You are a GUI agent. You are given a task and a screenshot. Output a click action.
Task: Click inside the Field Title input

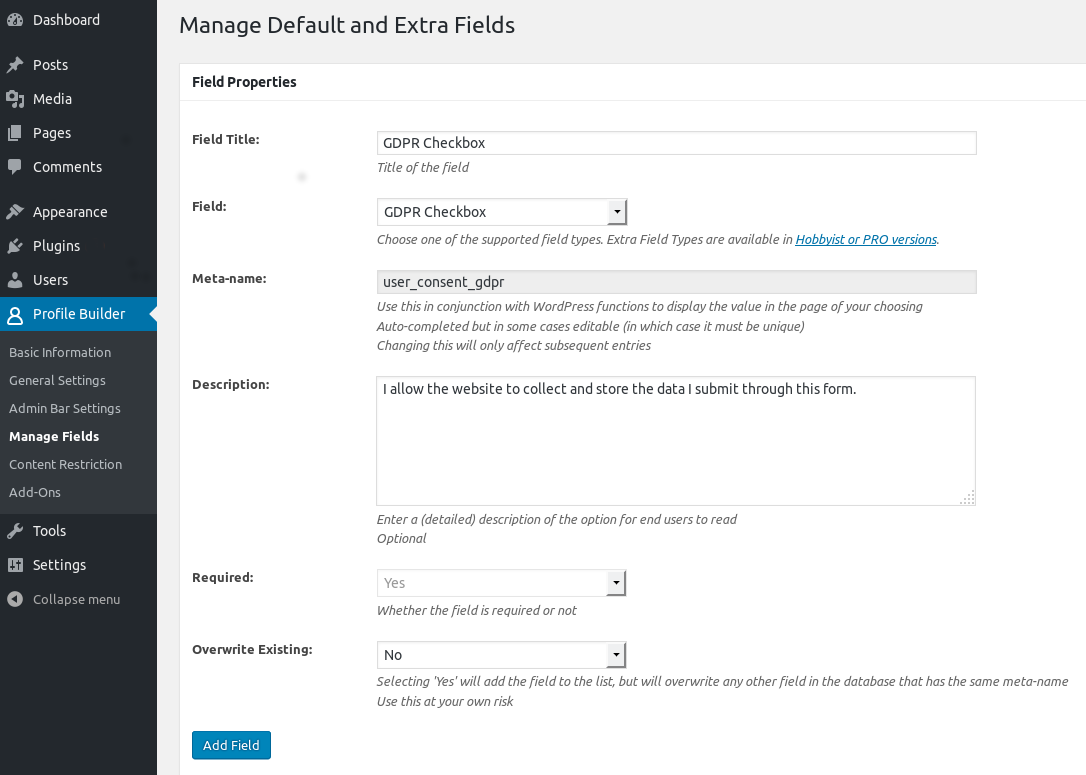(x=675, y=143)
